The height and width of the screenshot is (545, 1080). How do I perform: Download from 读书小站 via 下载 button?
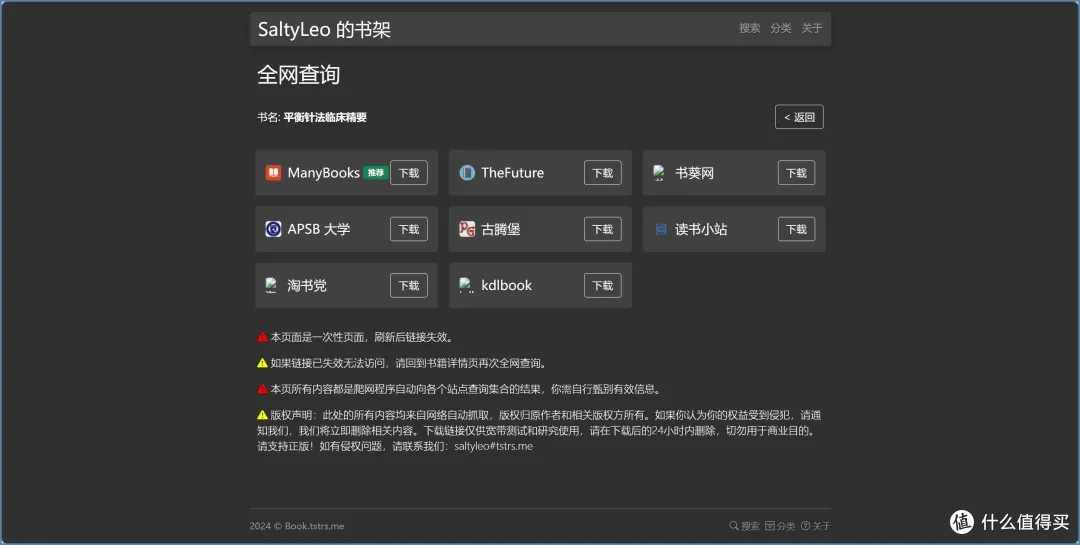pyautogui.click(x=796, y=229)
